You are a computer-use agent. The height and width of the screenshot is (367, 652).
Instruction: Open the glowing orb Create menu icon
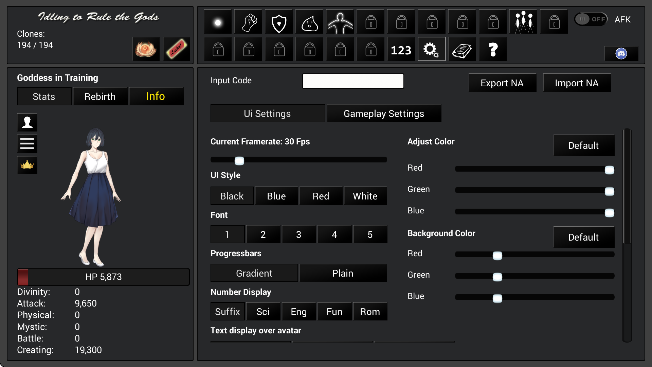point(218,22)
